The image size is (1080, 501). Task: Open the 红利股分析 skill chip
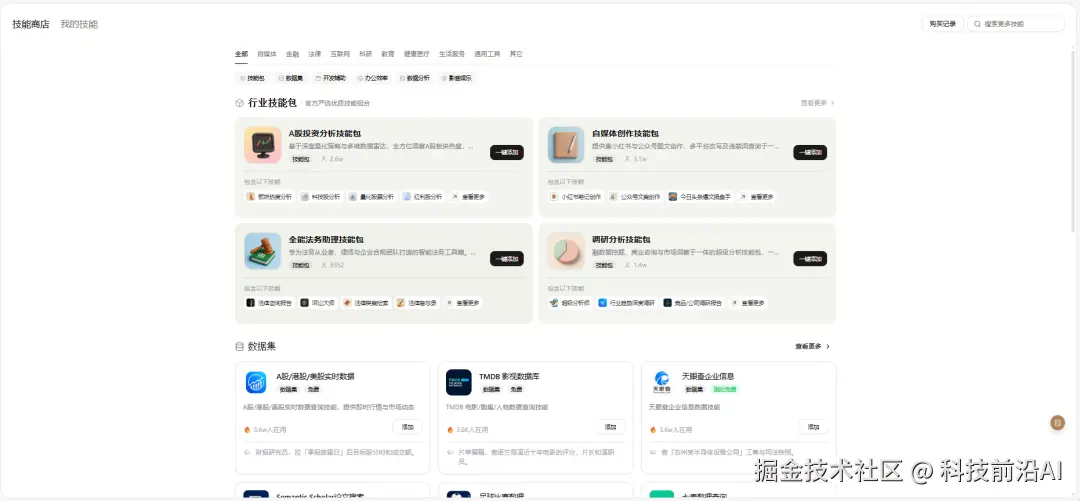[422, 196]
